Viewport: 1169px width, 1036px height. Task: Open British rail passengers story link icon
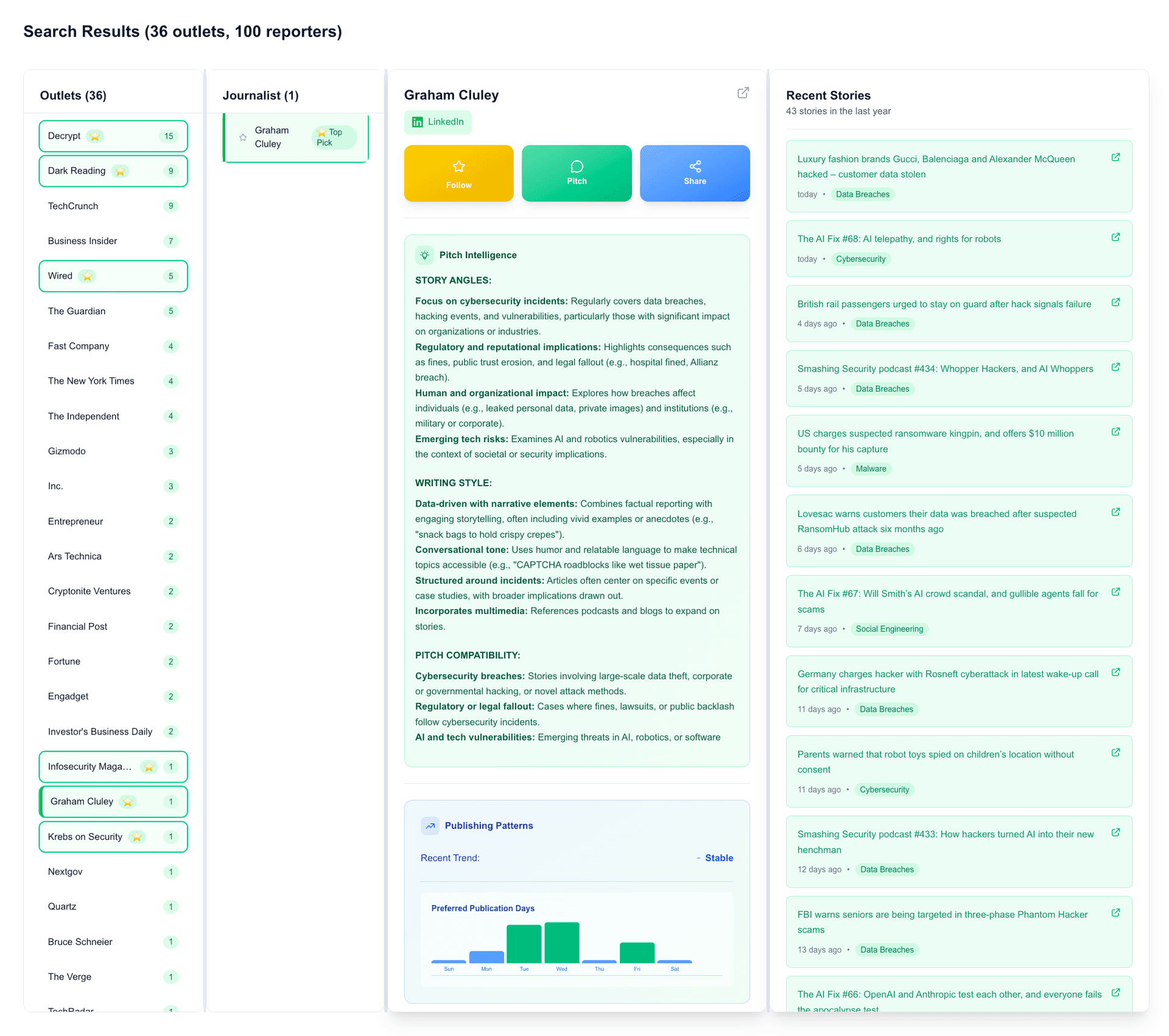pyautogui.click(x=1115, y=302)
